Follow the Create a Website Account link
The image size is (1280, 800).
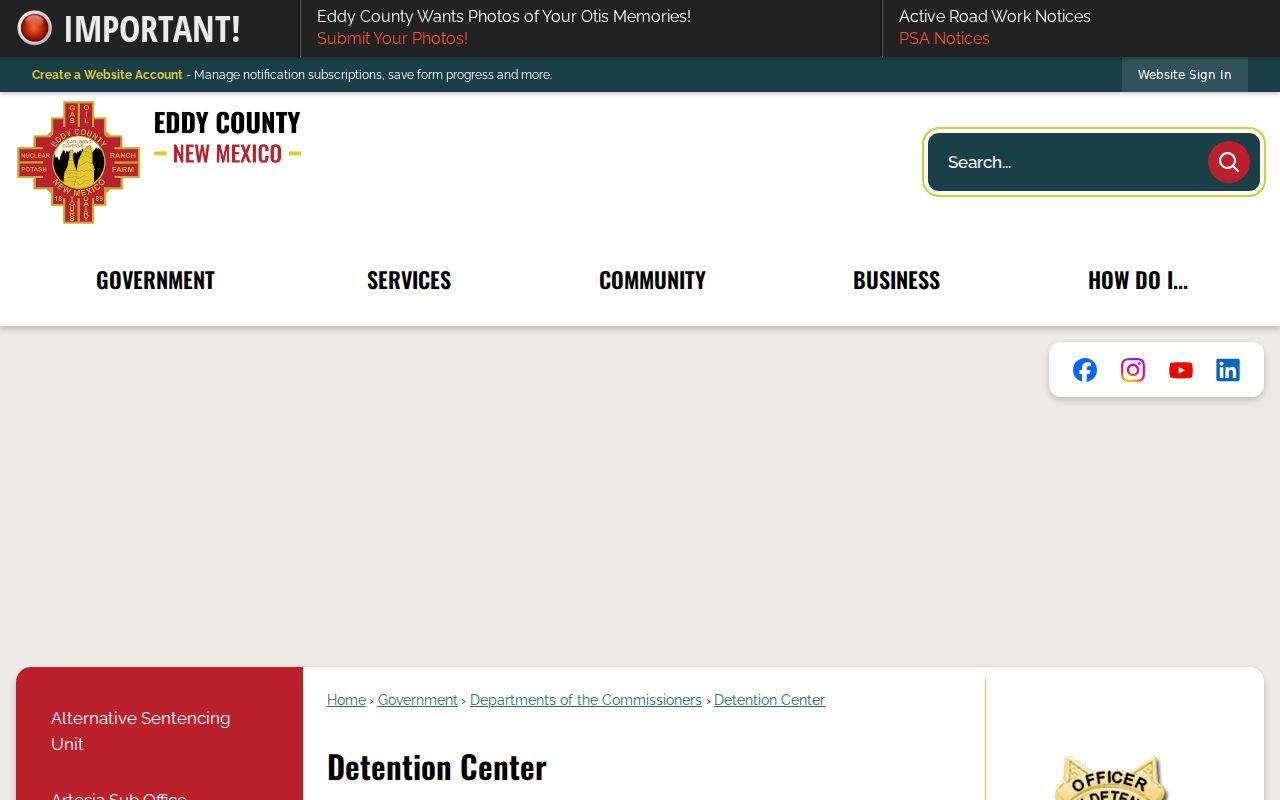tap(107, 75)
